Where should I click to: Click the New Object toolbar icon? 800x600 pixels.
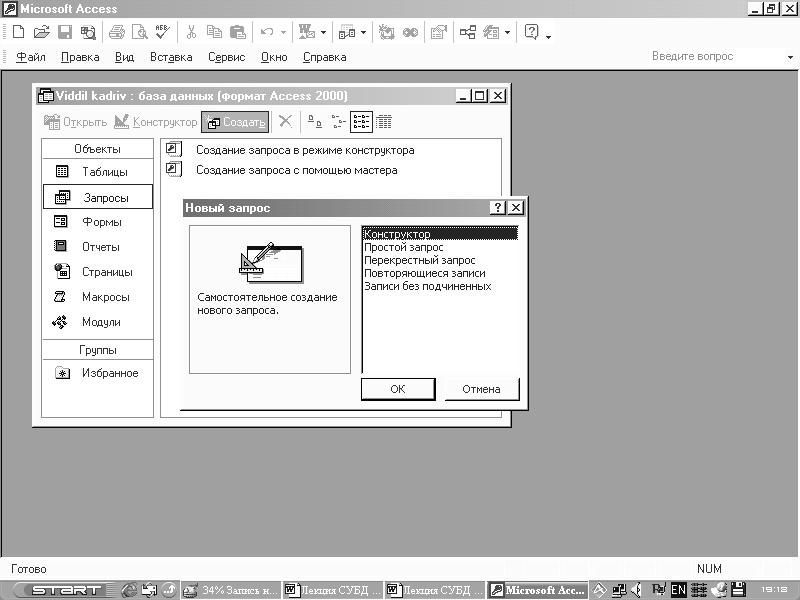pyautogui.click(x=491, y=32)
